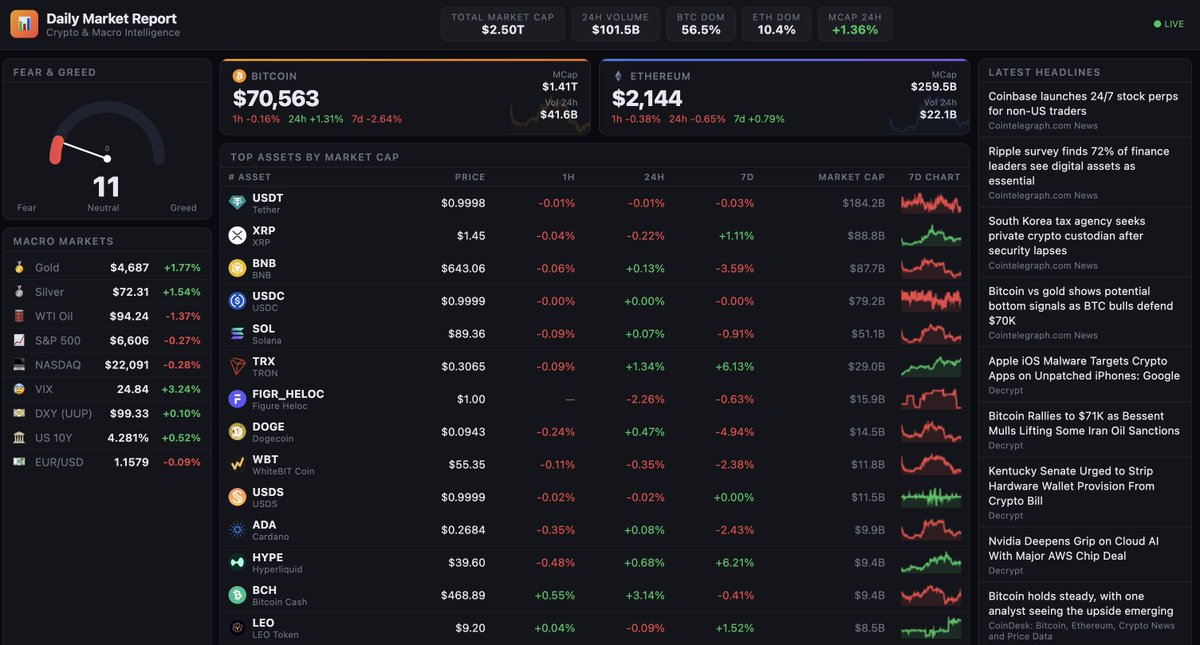Click the ETH DOM 10.4% stat box
The height and width of the screenshot is (645, 1200).
point(776,24)
